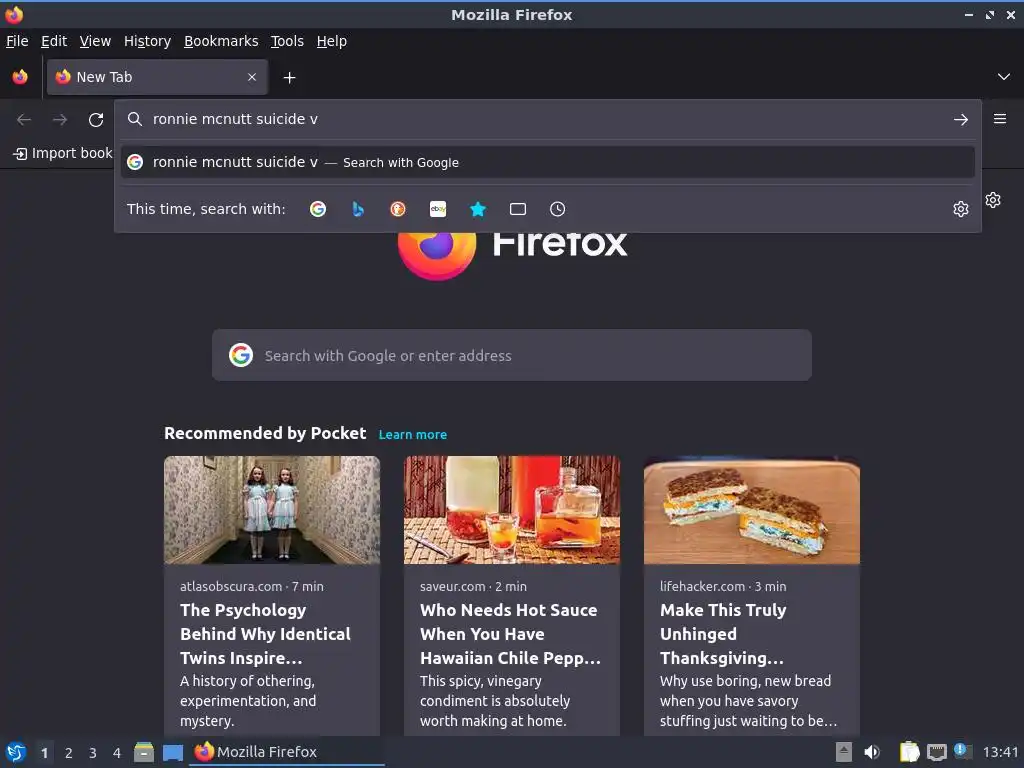The width and height of the screenshot is (1024, 768).
Task: Open personalize new tab gear icon
Action: coord(993,200)
